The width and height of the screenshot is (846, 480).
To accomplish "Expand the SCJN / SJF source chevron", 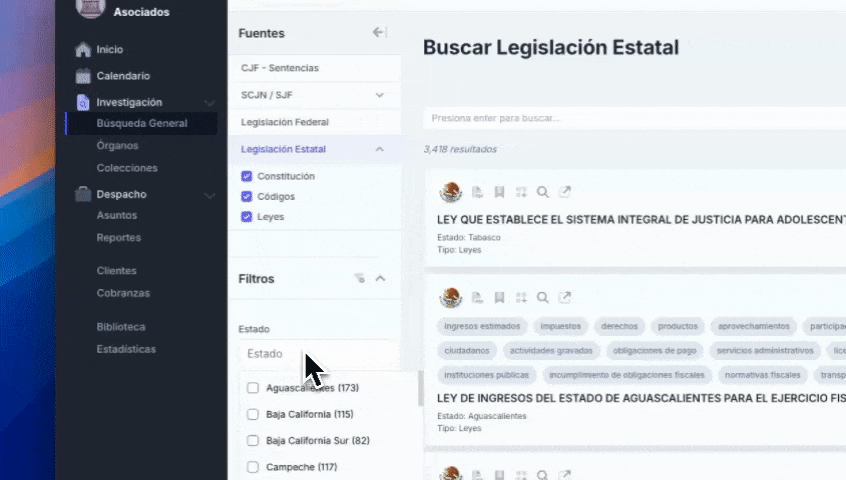I will point(379,95).
